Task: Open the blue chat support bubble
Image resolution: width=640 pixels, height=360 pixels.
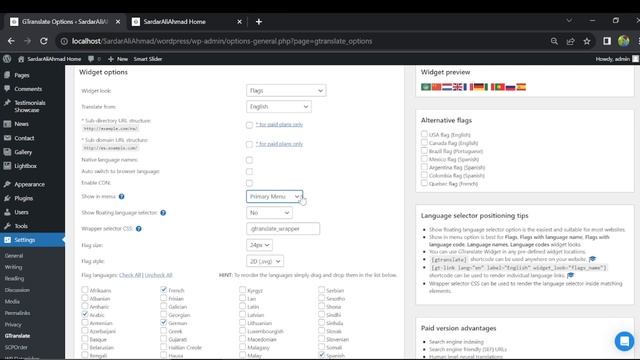Action: tap(624, 341)
